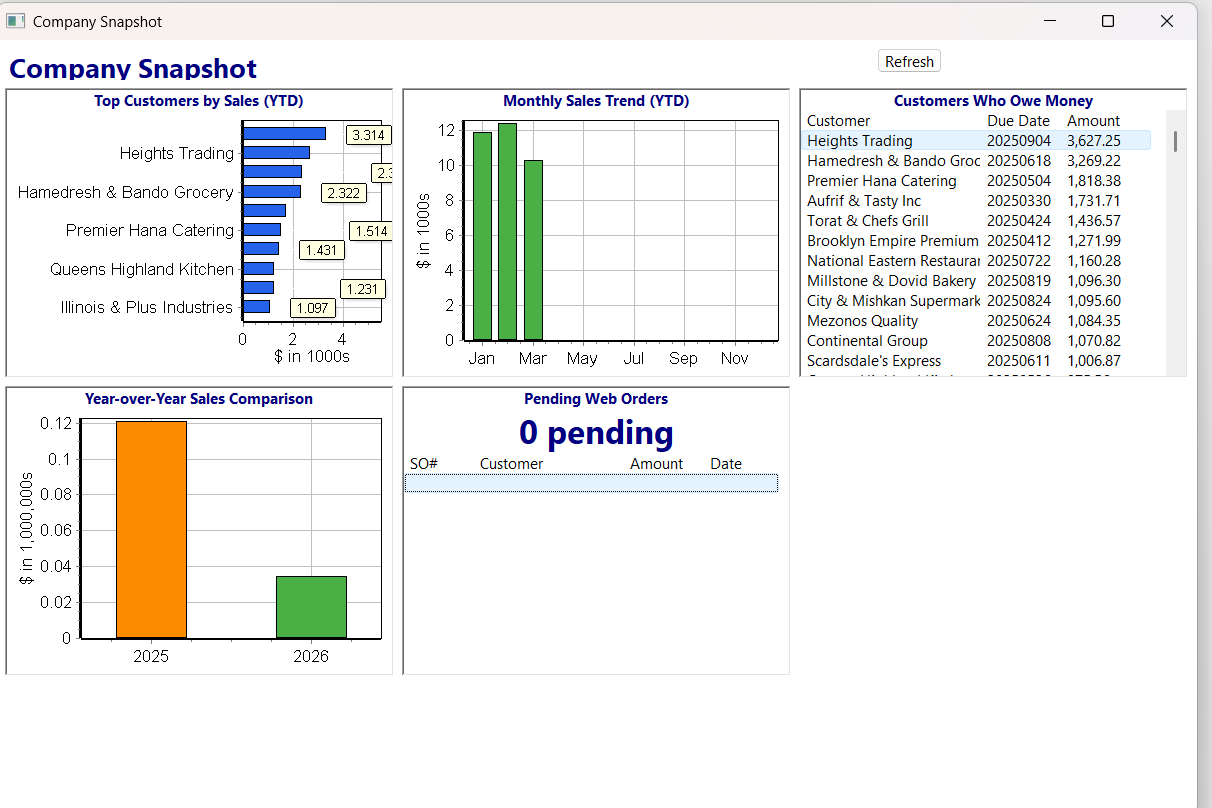Click the Company Snapshot title bar icon
The height and width of the screenshot is (808, 1212).
(17, 21)
